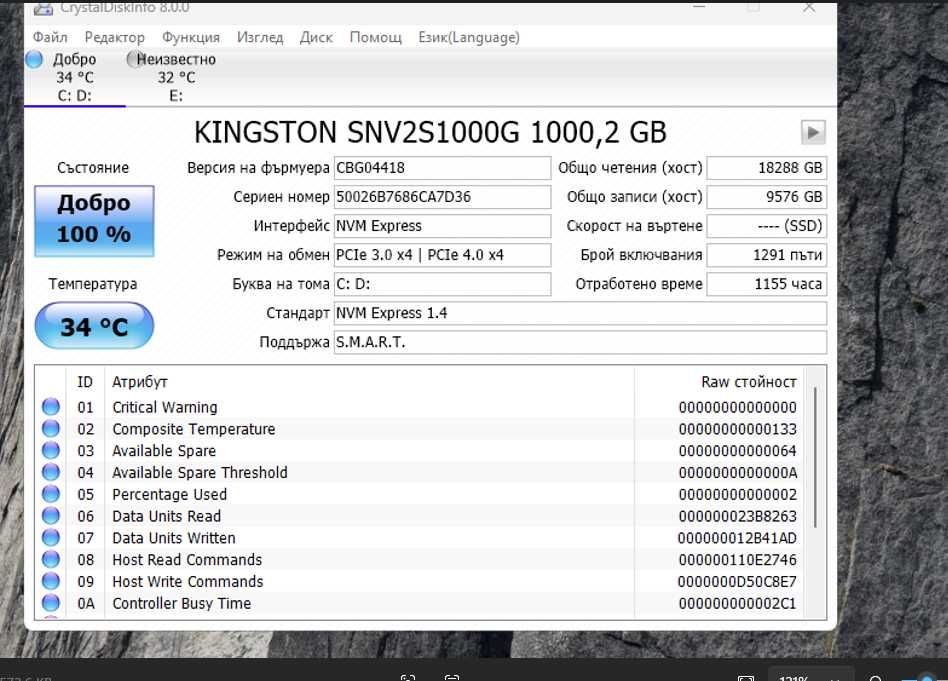
Task: Click raw value 0000000000133
Action: [x=737, y=429]
